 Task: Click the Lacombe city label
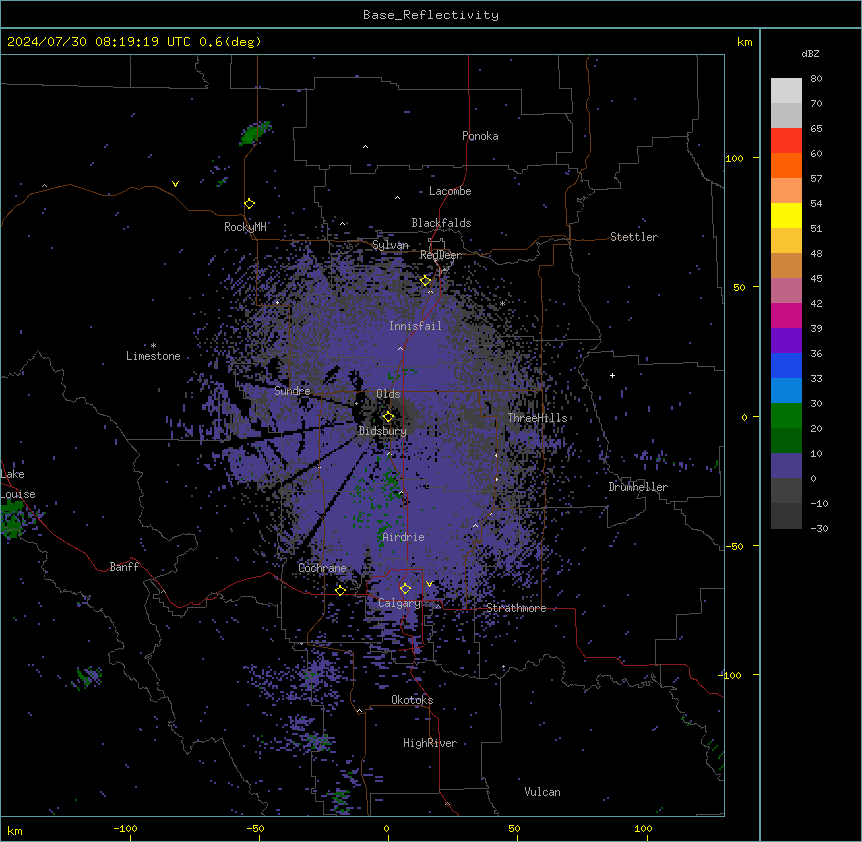tap(450, 191)
